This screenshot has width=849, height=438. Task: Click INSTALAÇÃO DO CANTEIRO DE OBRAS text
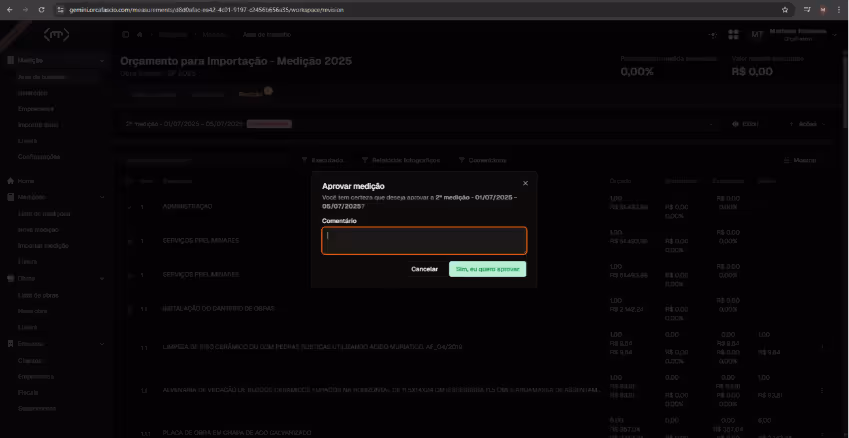tap(218, 309)
